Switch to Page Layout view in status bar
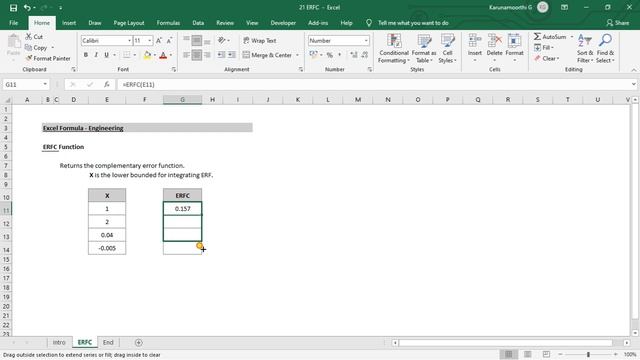The image size is (640, 360). [527, 354]
